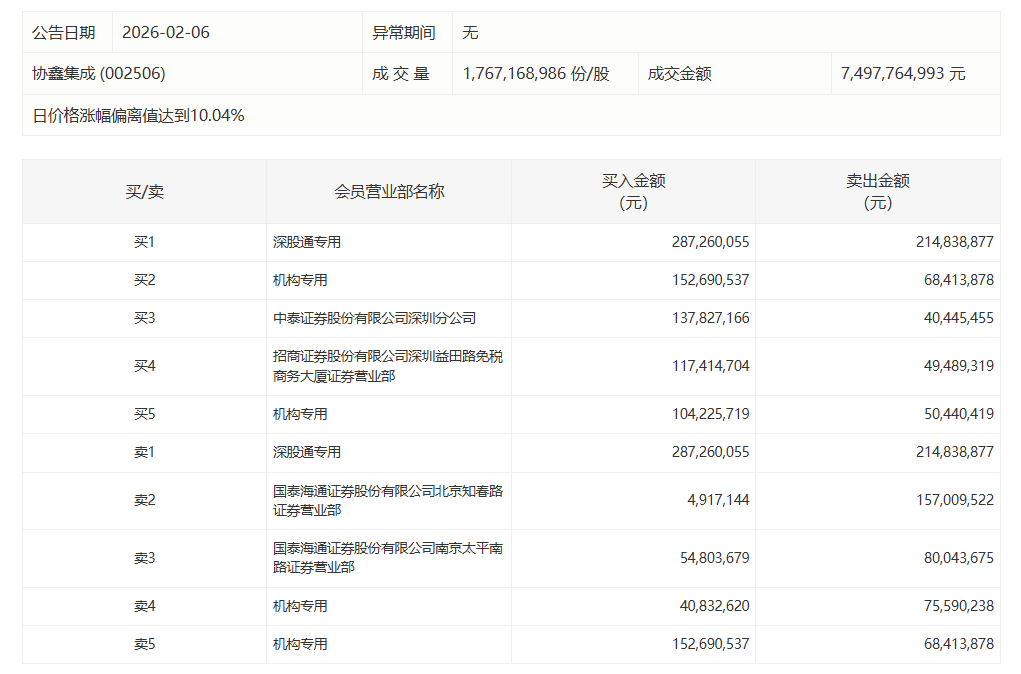This screenshot has width=1021, height=674.
Task: Select the 成交金额 value 7,497,764,993 元
Action: (903, 74)
